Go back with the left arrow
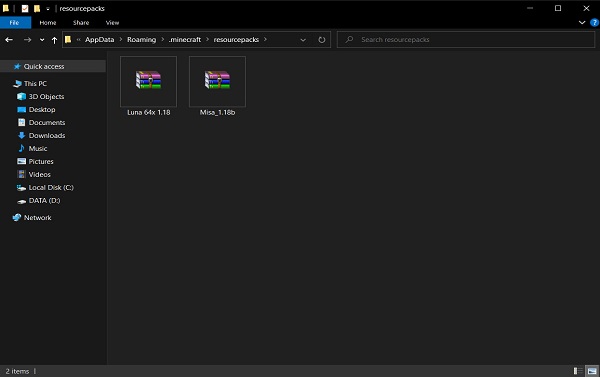This screenshot has width=600, height=377. (x=9, y=40)
